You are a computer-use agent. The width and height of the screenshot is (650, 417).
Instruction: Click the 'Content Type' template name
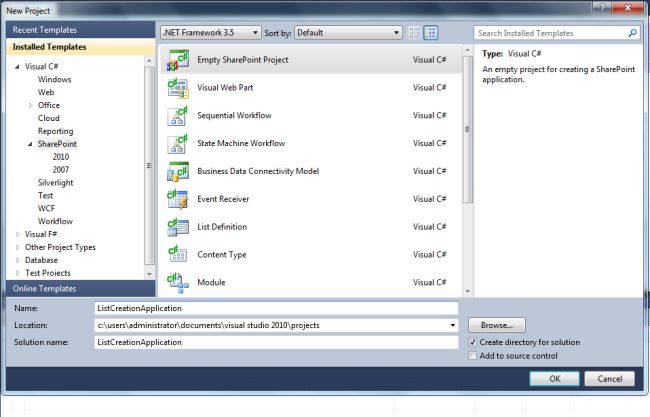click(222, 255)
